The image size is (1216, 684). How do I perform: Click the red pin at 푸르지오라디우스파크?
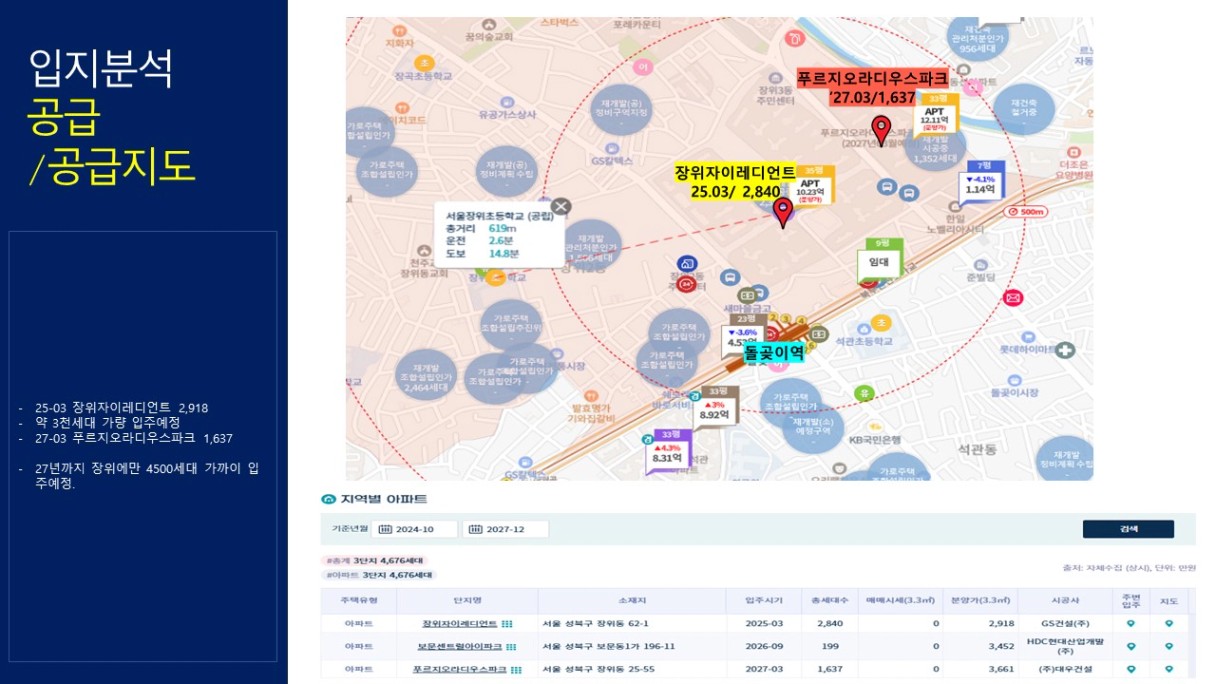[881, 130]
